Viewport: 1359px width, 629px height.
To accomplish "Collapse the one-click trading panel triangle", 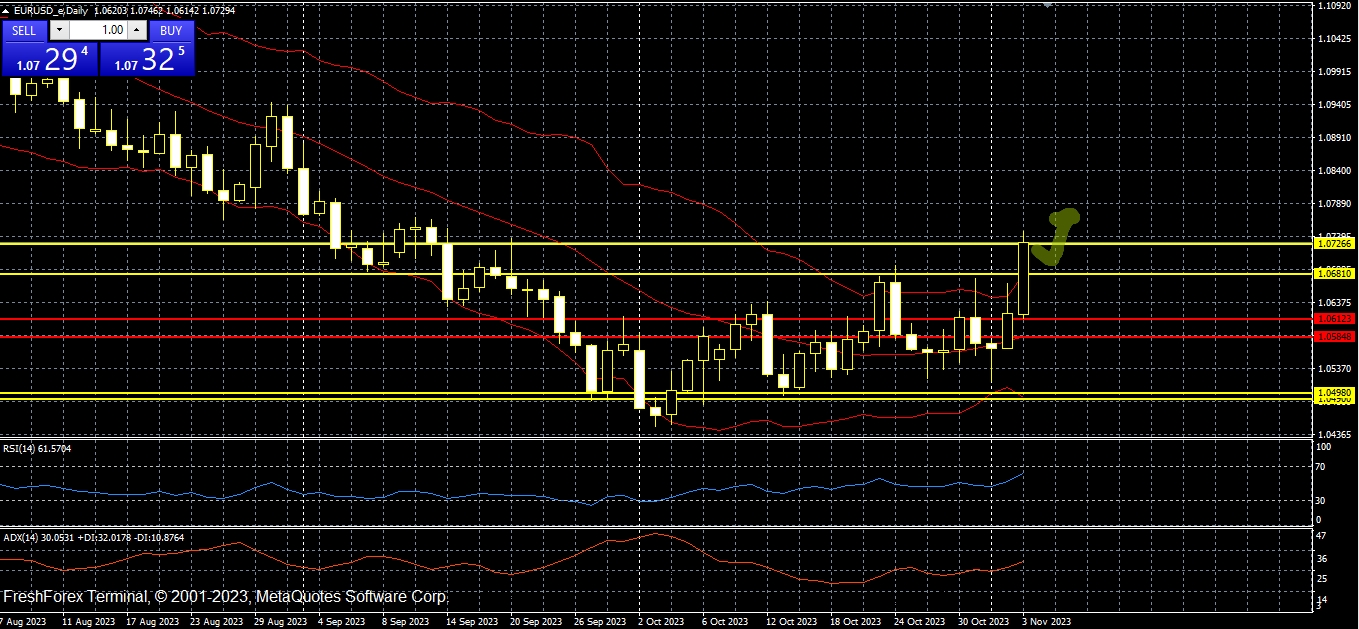I will (x=6, y=10).
